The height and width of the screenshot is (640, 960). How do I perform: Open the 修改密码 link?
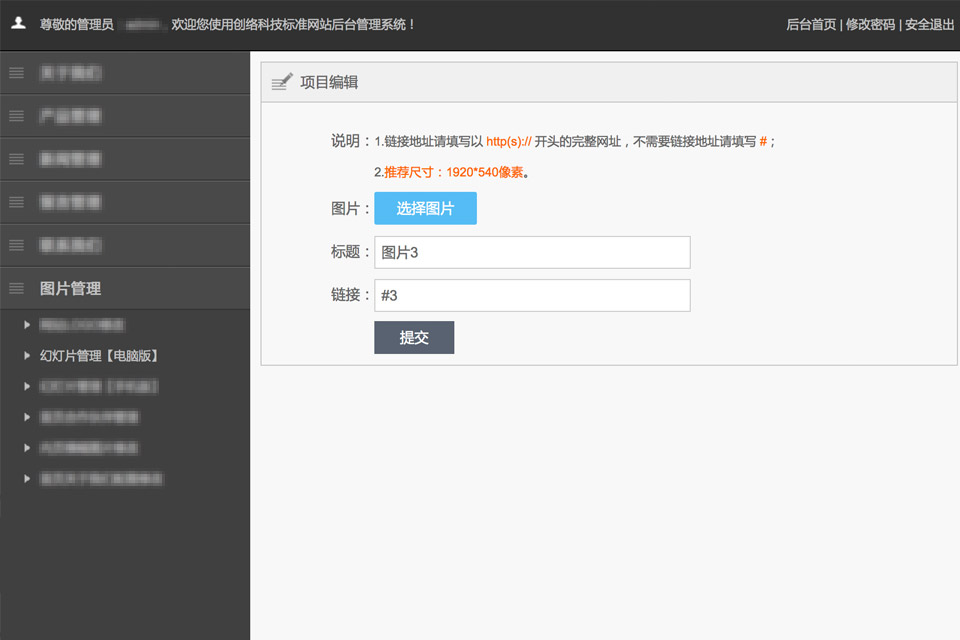[x=870, y=24]
